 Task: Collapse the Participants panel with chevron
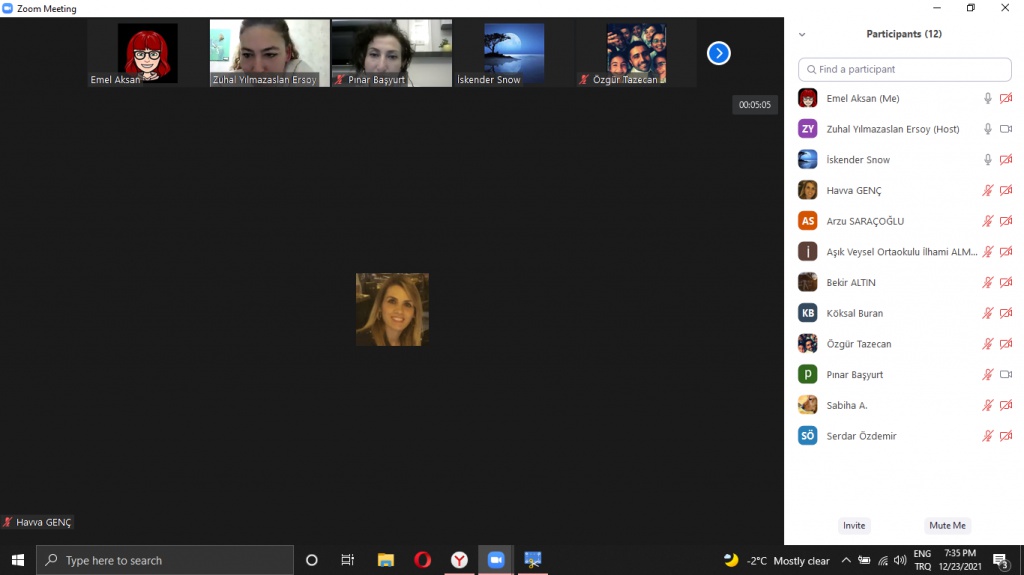(x=801, y=34)
